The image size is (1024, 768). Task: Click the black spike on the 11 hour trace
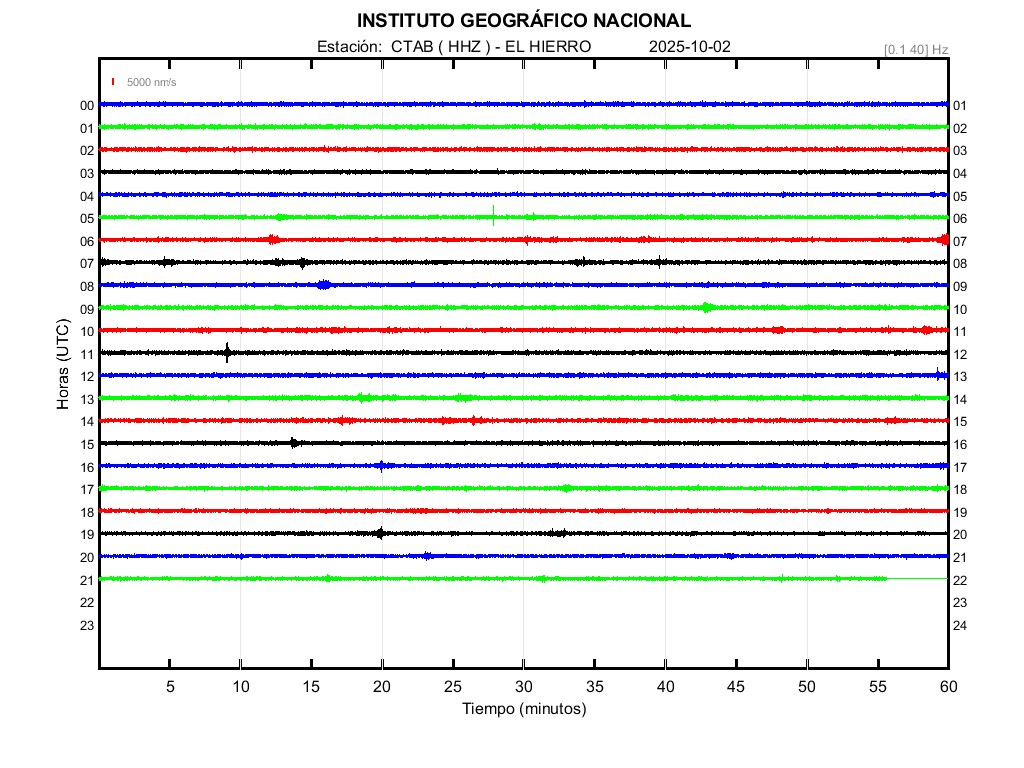tap(228, 352)
